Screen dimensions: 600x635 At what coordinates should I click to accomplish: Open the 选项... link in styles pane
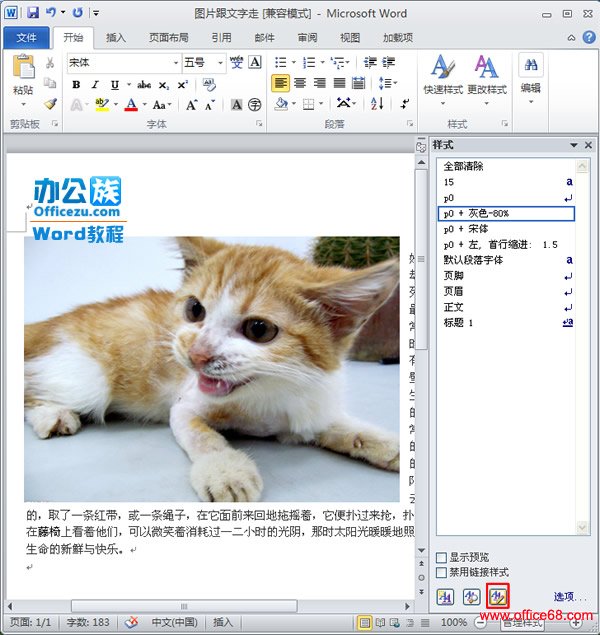point(570,597)
